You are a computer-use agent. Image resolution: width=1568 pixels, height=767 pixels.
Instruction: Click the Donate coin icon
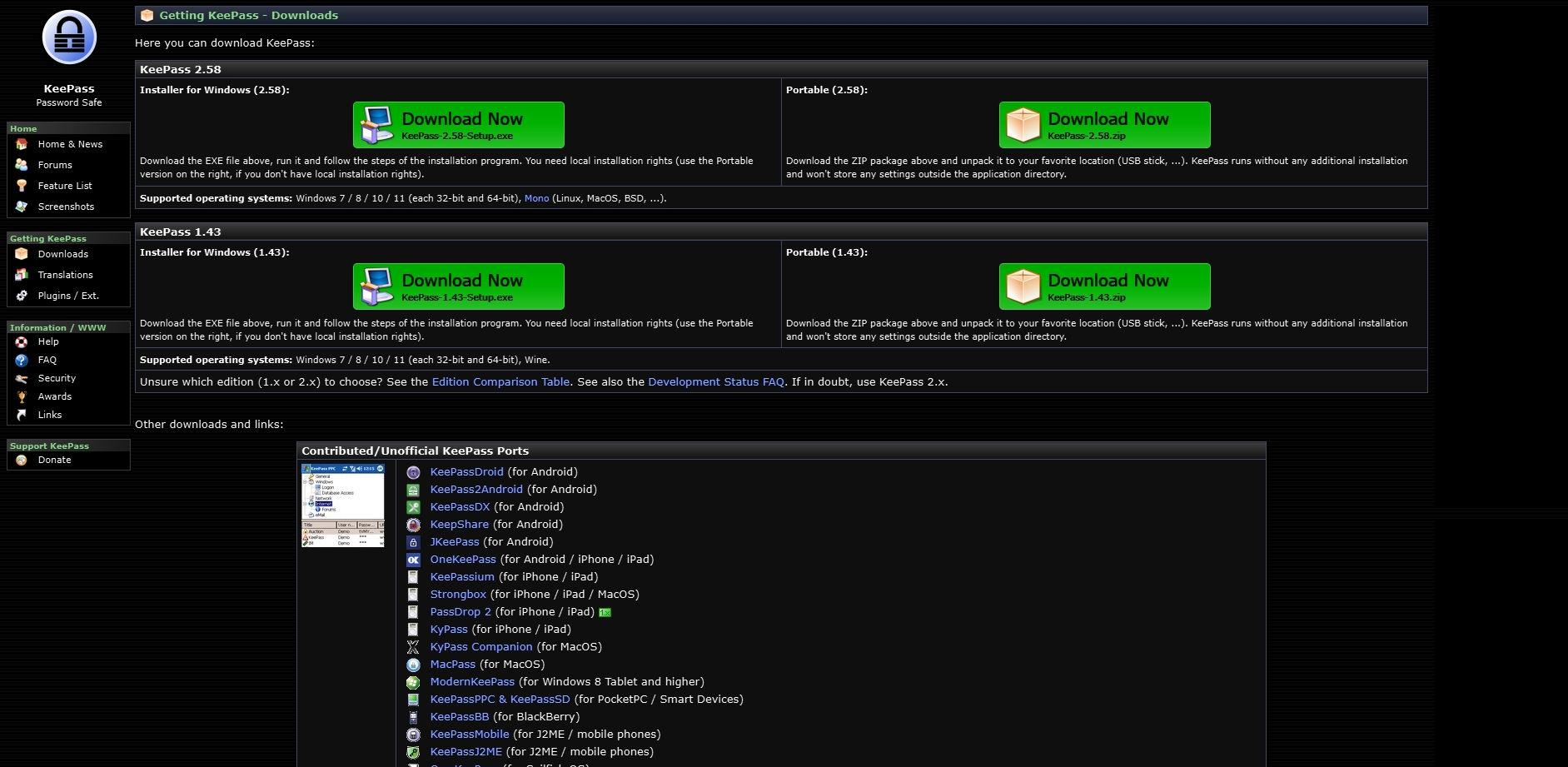22,460
